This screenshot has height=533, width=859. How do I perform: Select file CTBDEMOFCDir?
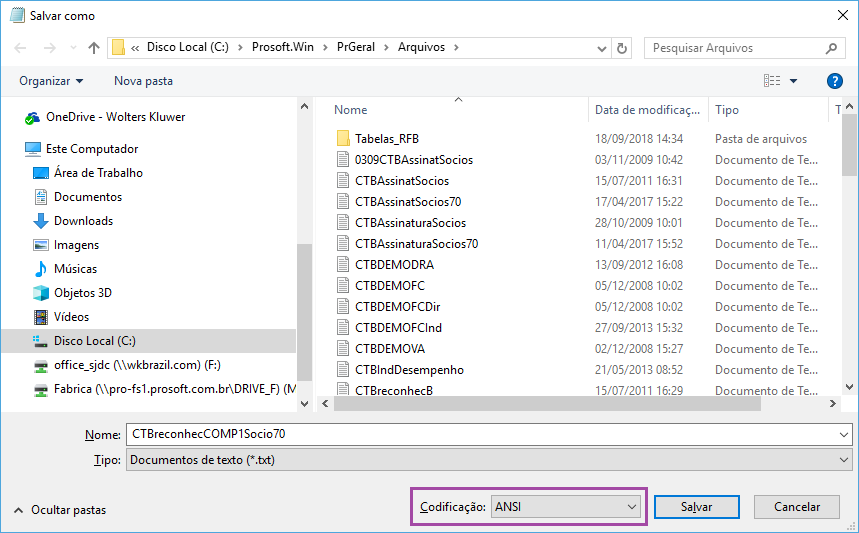tap(398, 307)
